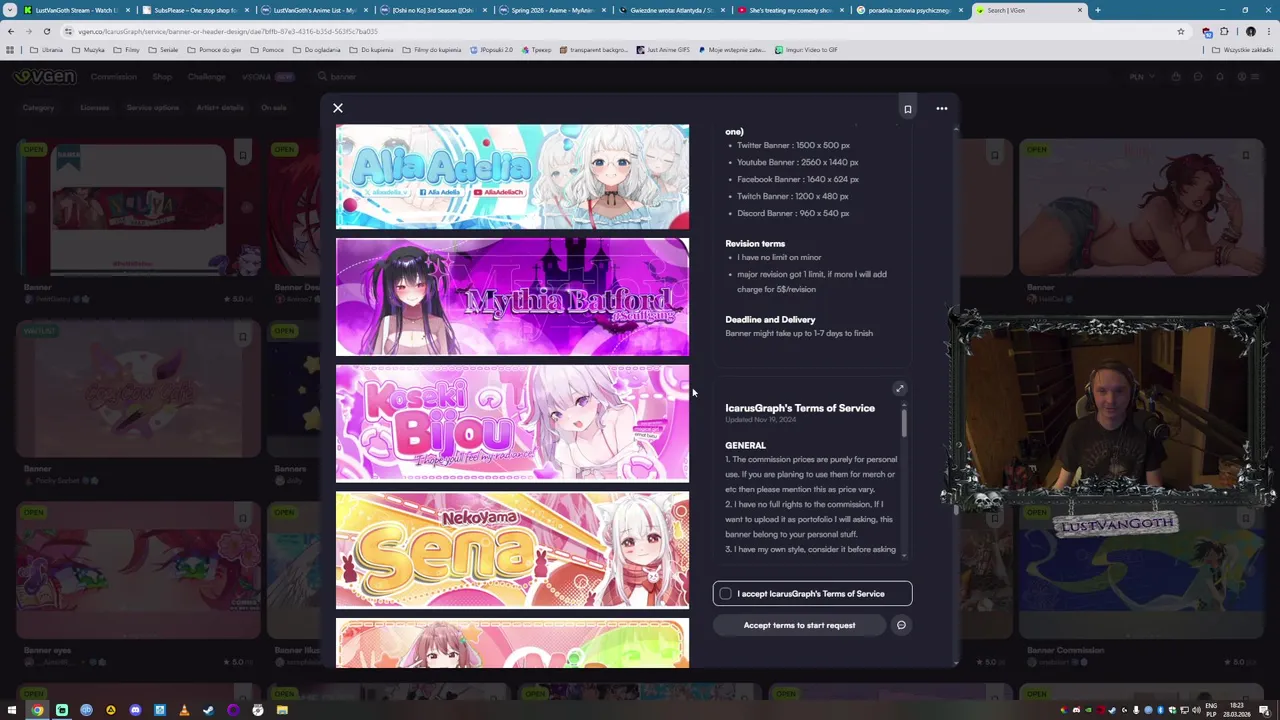Close the service details modal
Screen dimensions: 1280x720
click(338, 108)
